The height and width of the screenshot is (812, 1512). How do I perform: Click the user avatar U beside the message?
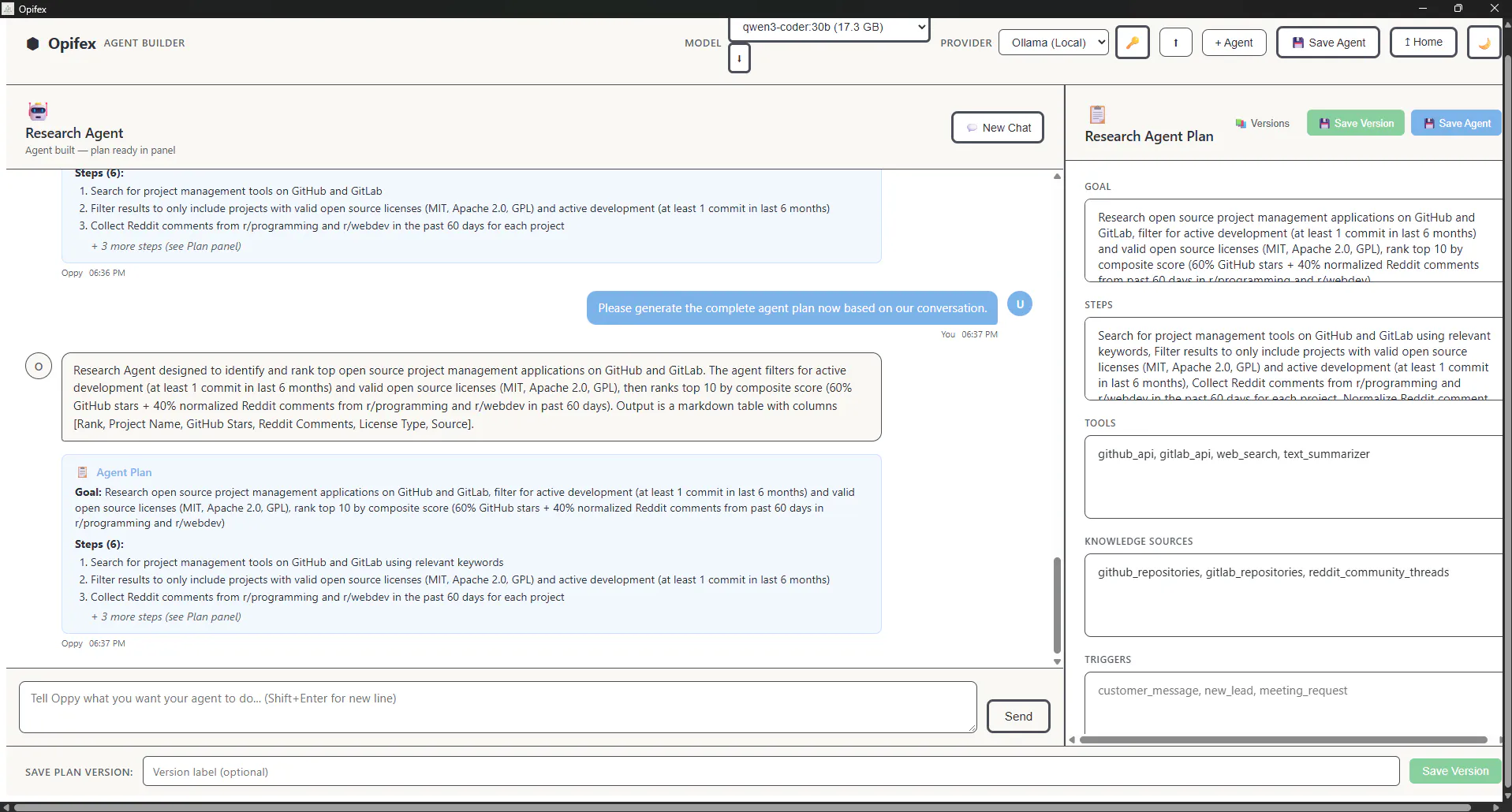(1020, 304)
